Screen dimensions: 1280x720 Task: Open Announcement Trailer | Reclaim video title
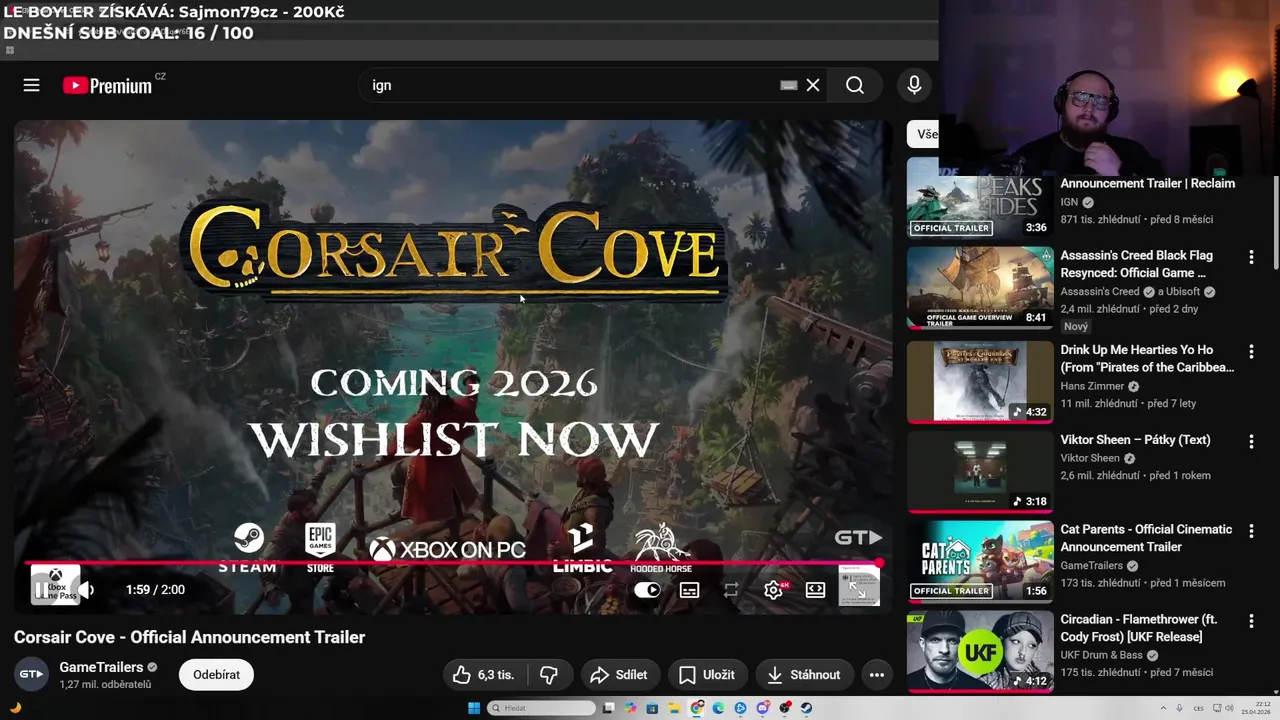point(1147,183)
